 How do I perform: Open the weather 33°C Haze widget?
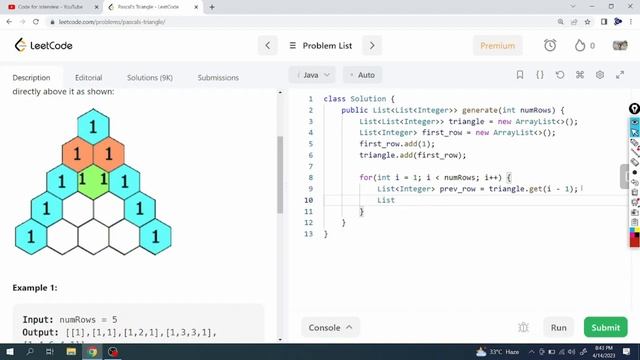pos(498,351)
